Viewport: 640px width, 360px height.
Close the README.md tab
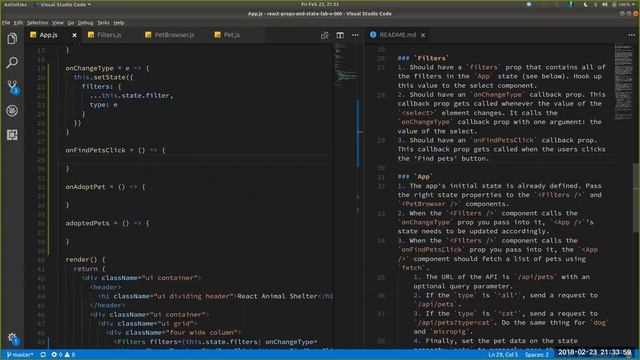423,35
